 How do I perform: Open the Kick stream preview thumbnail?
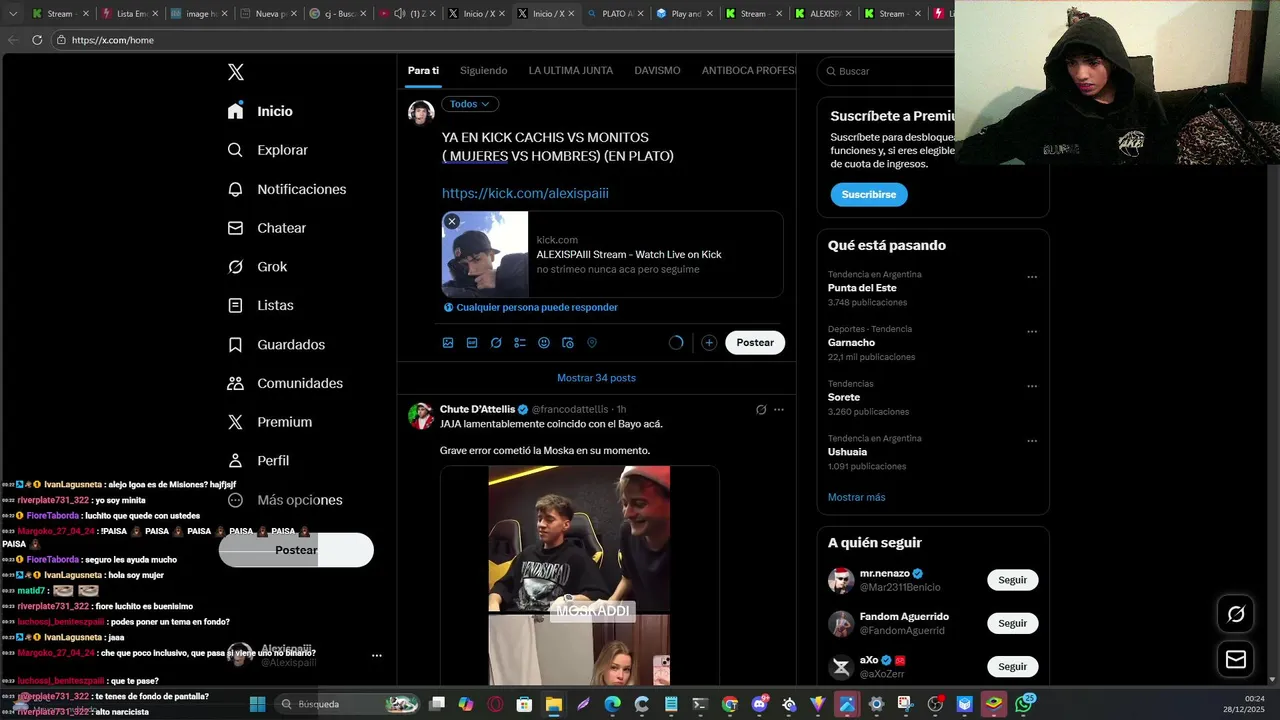click(x=485, y=254)
